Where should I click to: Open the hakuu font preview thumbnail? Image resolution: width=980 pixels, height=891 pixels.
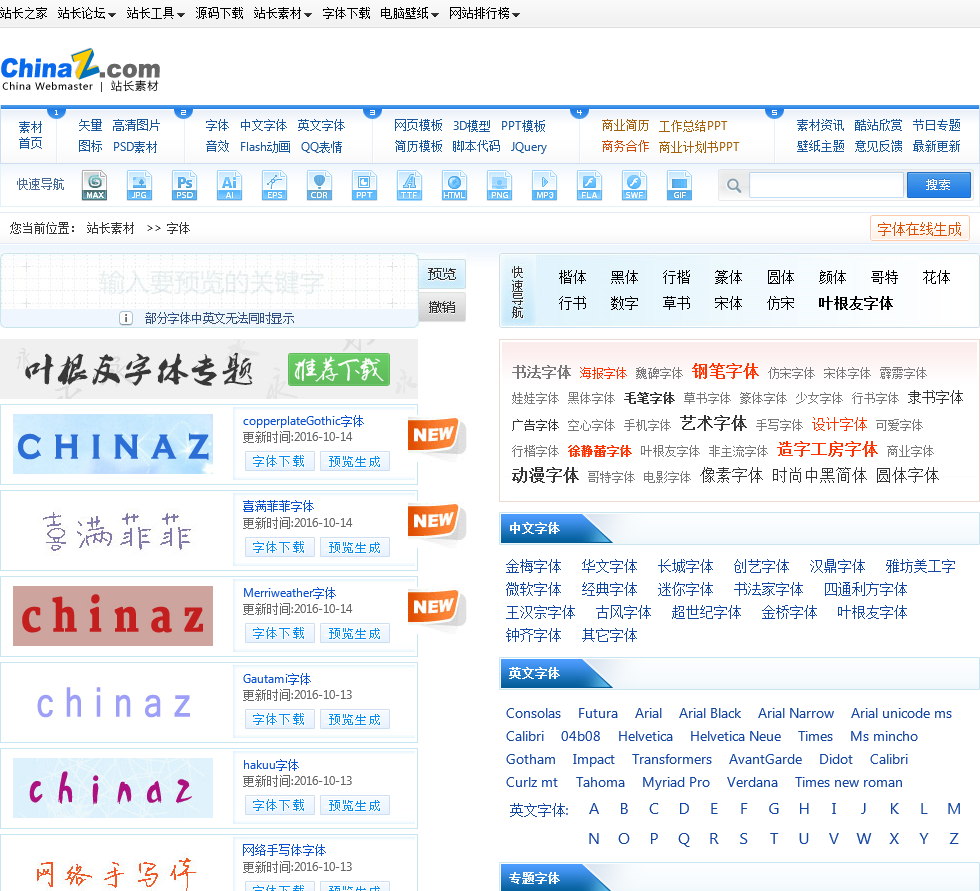pyautogui.click(x=113, y=788)
